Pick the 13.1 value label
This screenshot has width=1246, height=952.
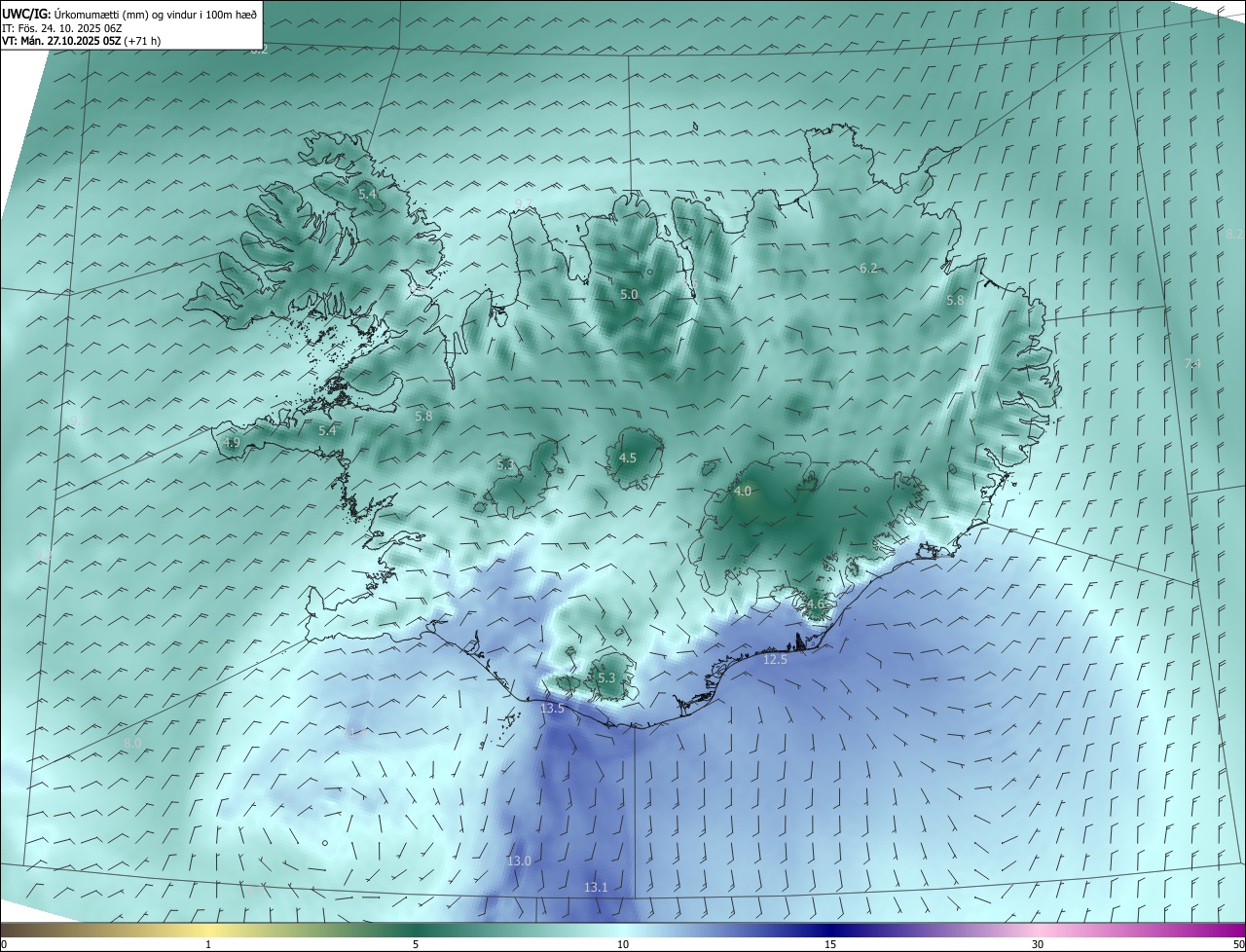pos(596,888)
